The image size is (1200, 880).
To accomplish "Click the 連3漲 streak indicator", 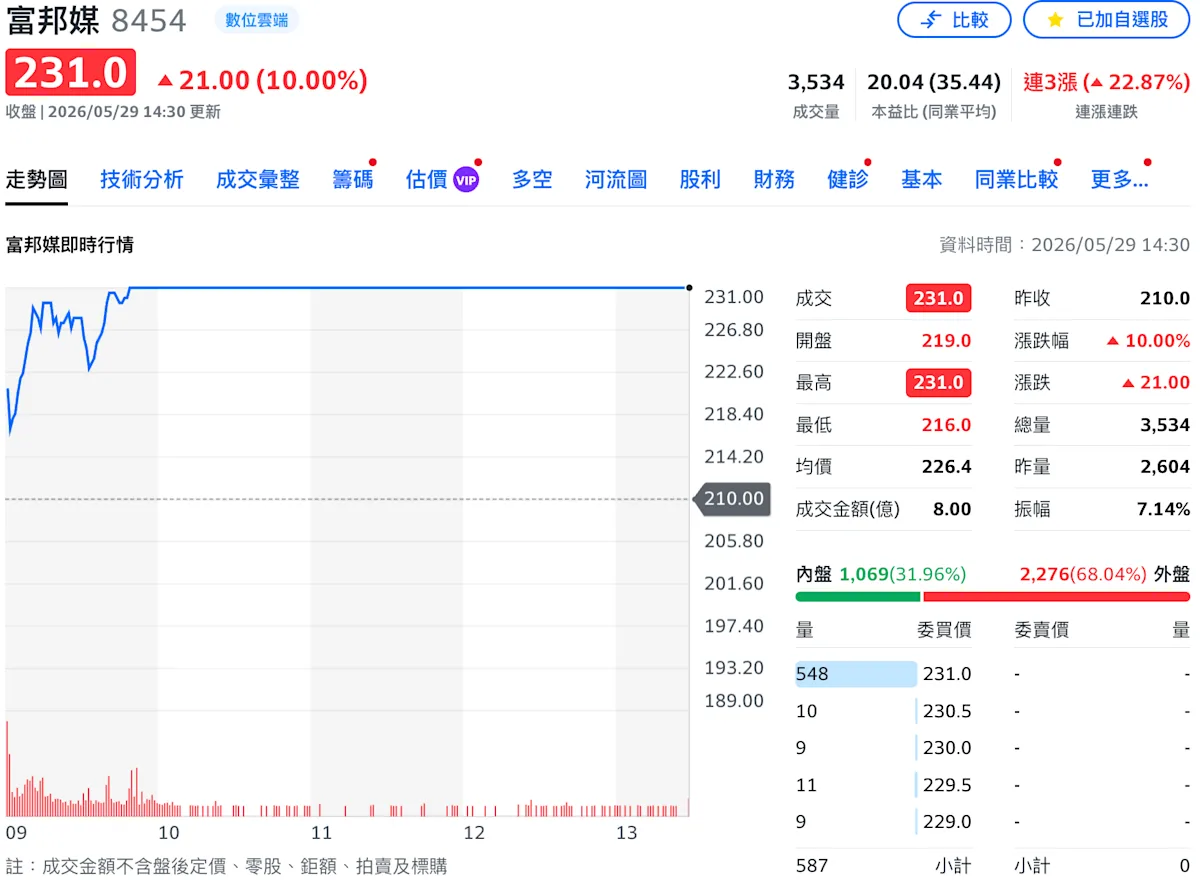I will click(1106, 82).
